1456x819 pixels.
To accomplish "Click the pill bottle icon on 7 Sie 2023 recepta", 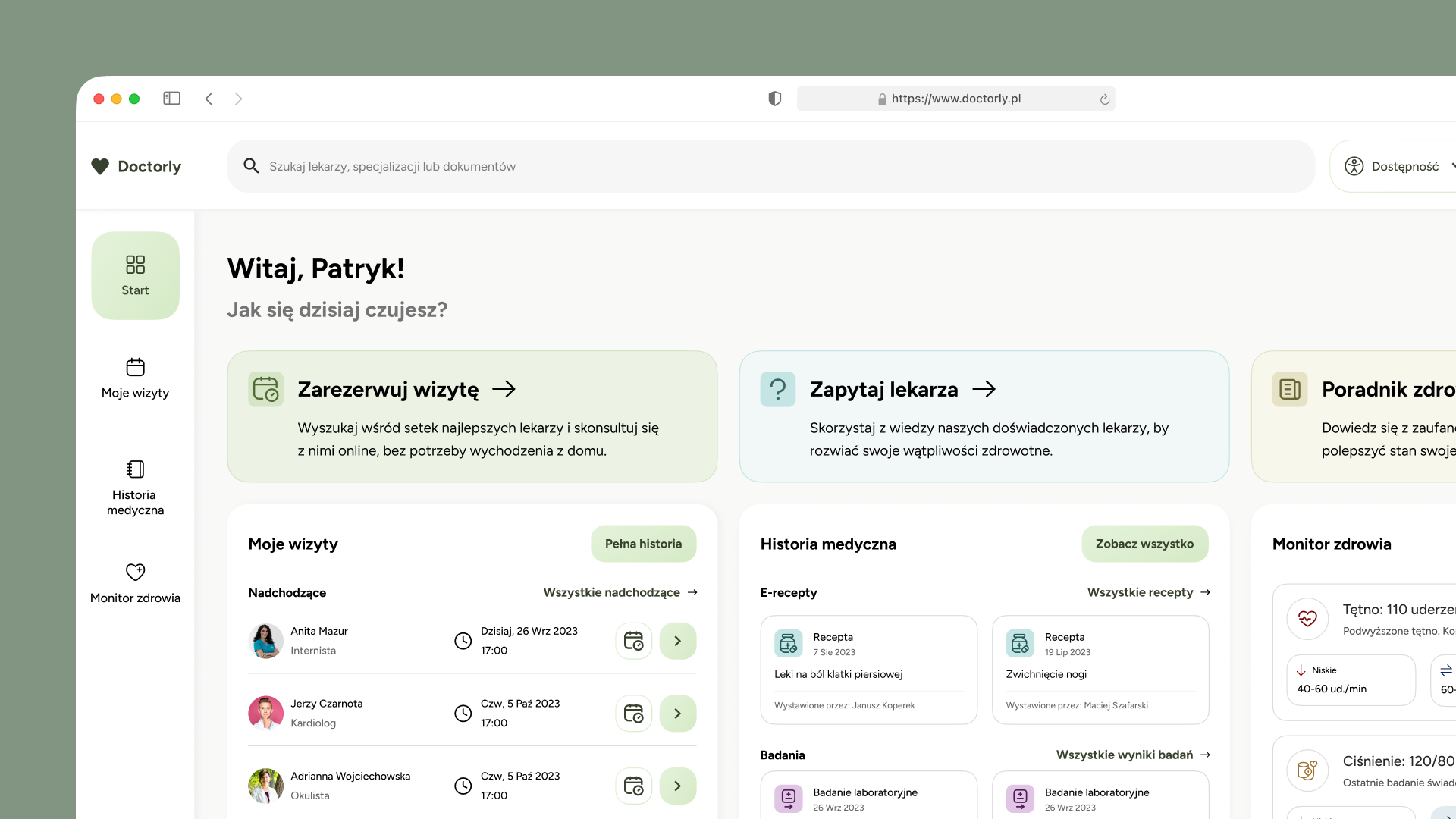I will [x=789, y=643].
